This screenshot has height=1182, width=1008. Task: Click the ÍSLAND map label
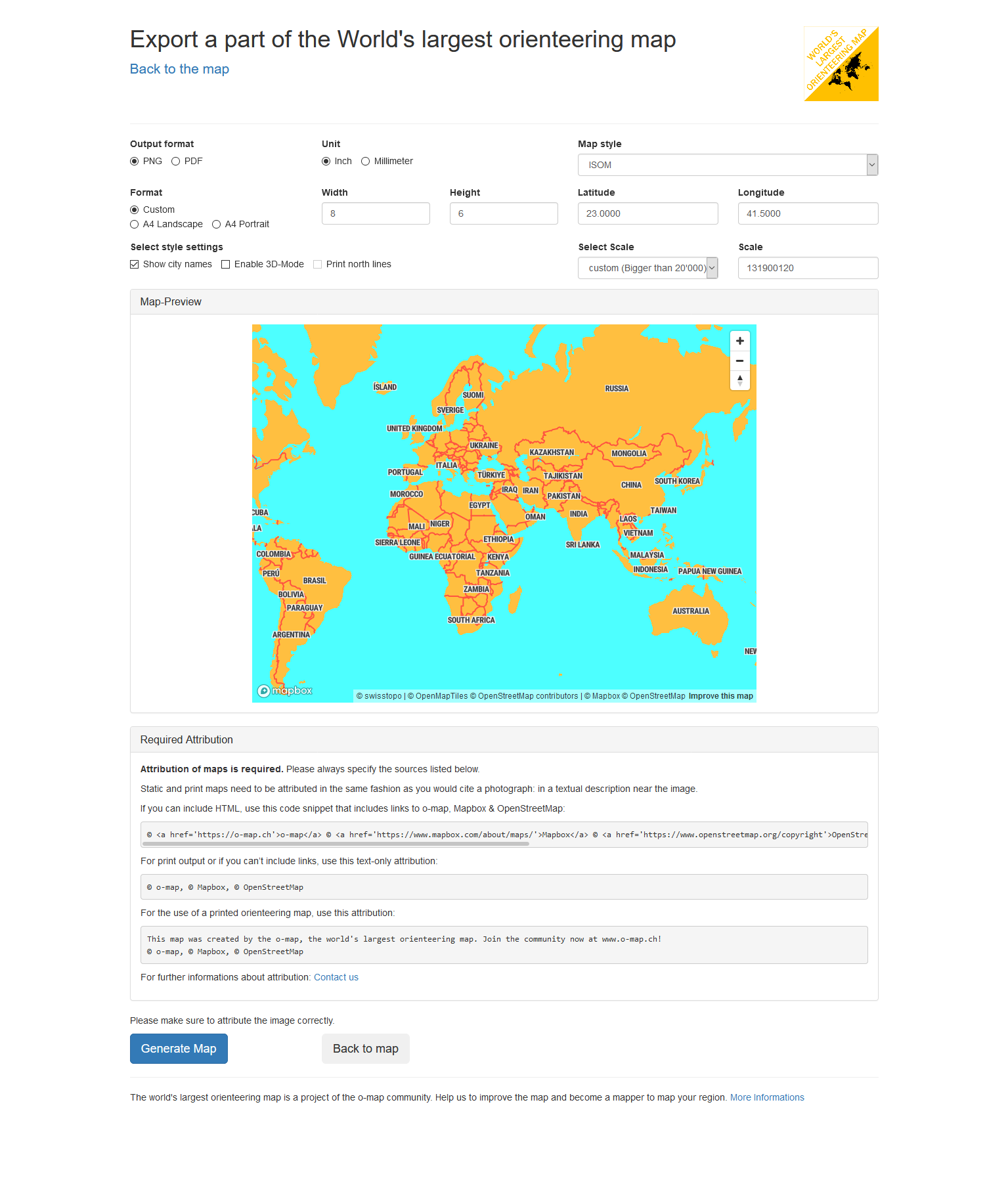click(x=385, y=387)
